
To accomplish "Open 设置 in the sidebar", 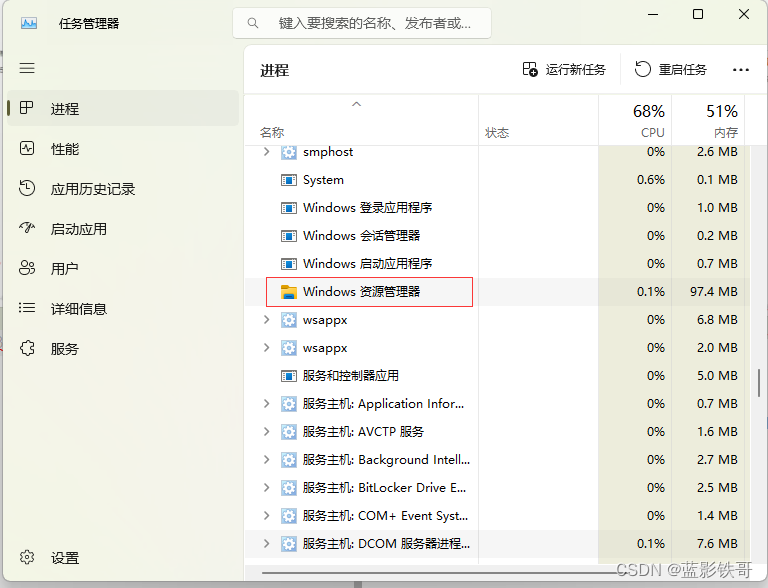I will [x=122, y=558].
